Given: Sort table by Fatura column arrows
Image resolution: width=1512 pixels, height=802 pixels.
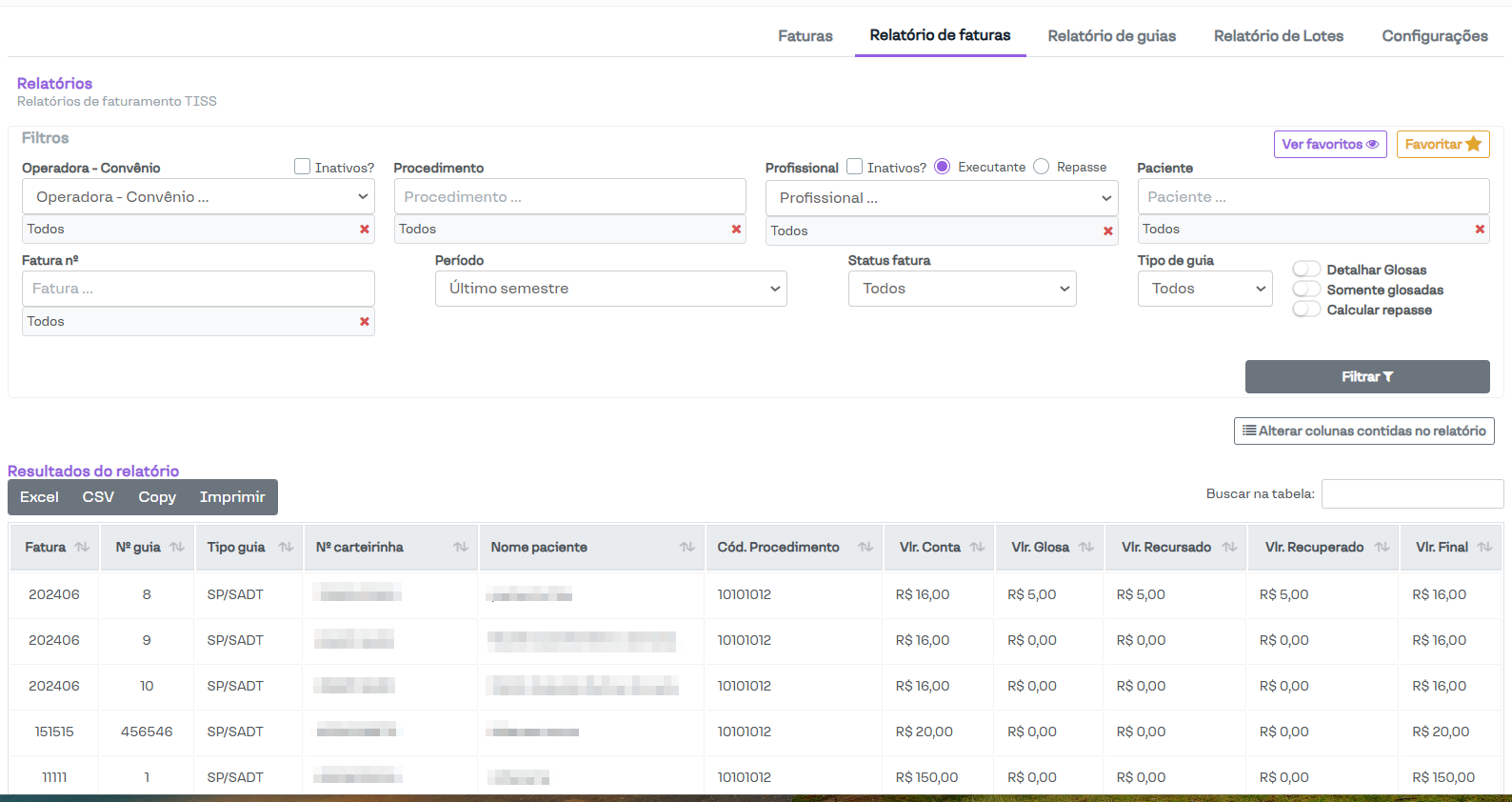Looking at the screenshot, I should coord(82,548).
